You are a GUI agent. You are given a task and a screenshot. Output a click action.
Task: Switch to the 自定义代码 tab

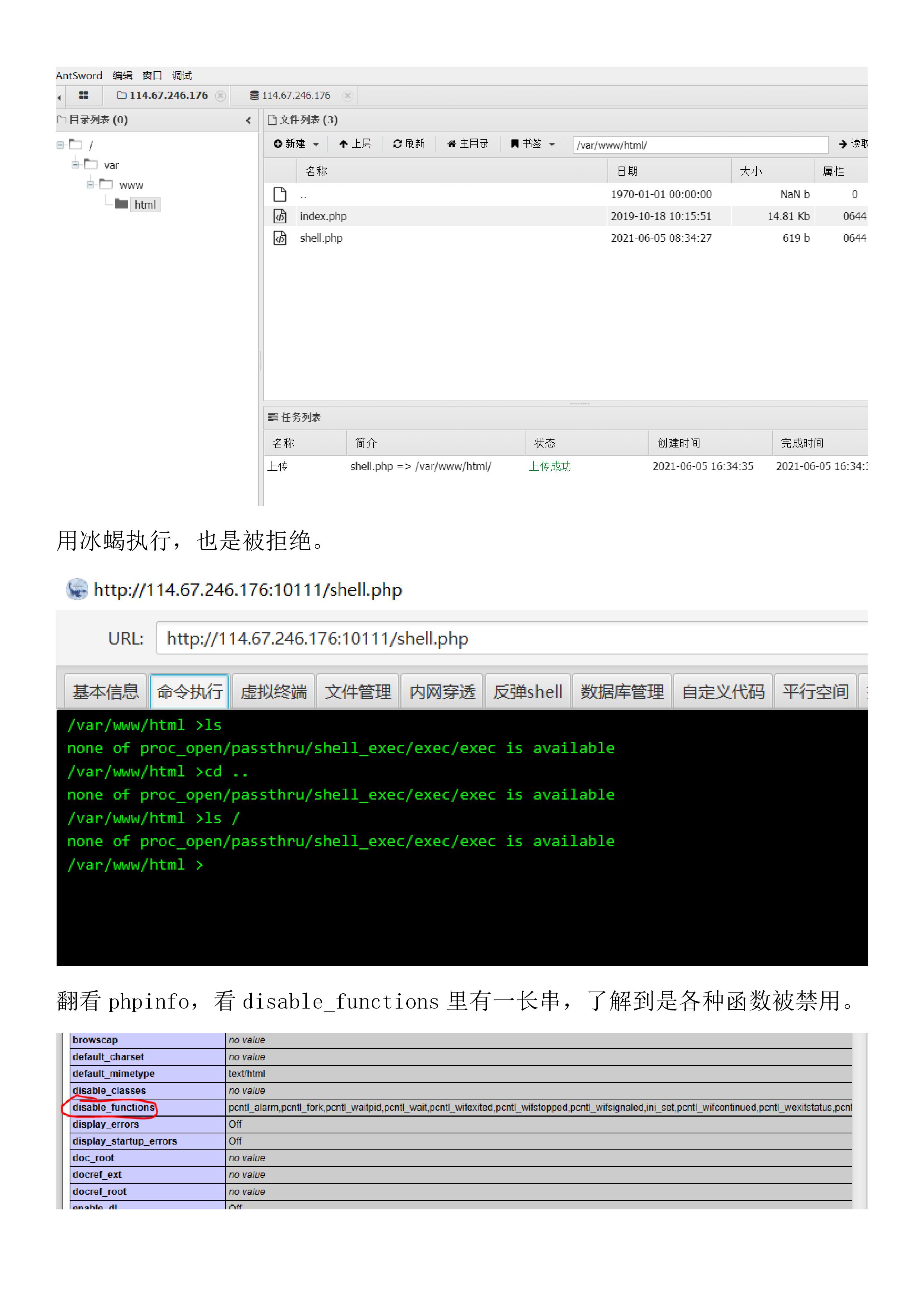[723, 691]
